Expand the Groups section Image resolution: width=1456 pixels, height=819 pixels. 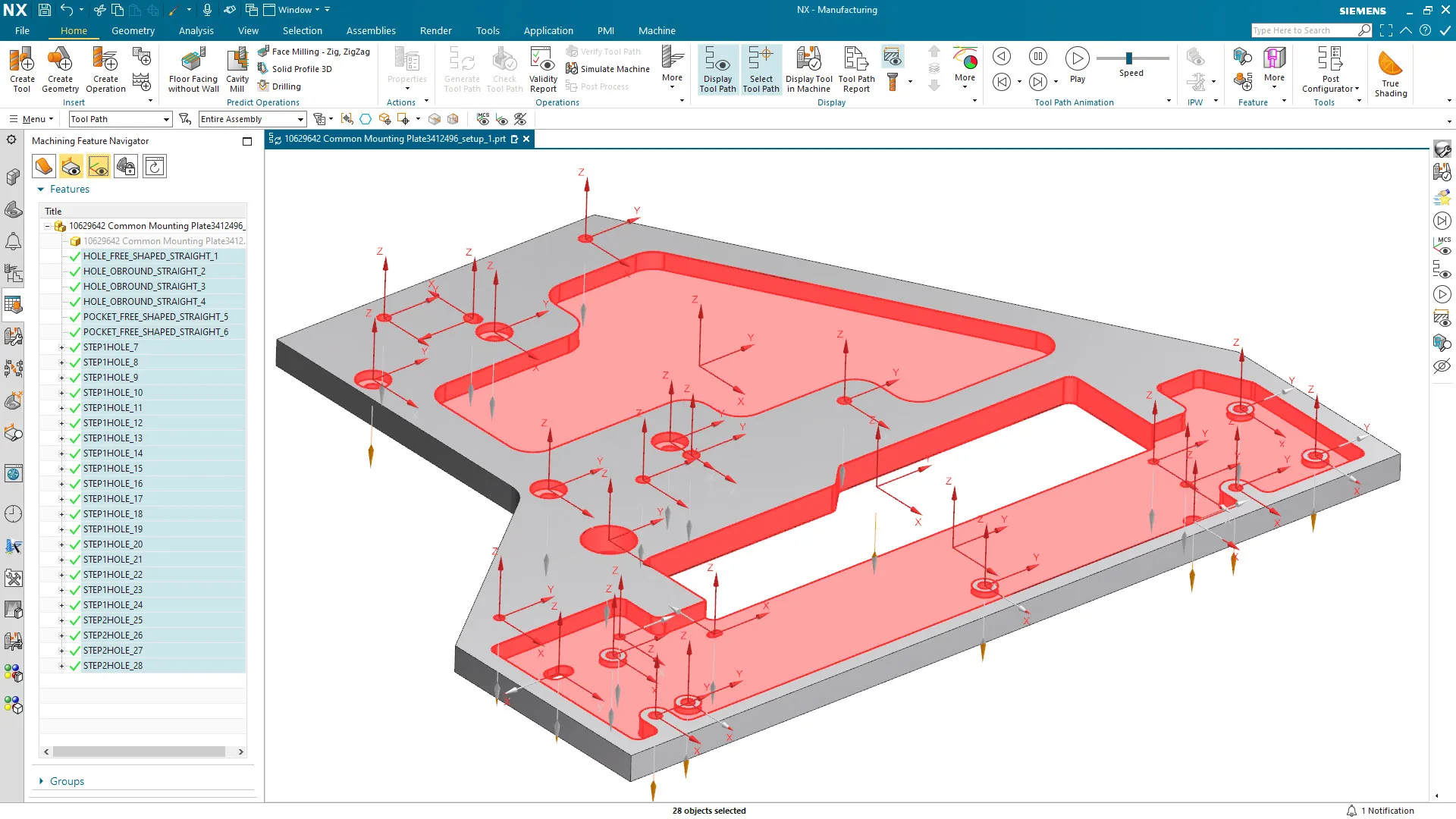(41, 781)
